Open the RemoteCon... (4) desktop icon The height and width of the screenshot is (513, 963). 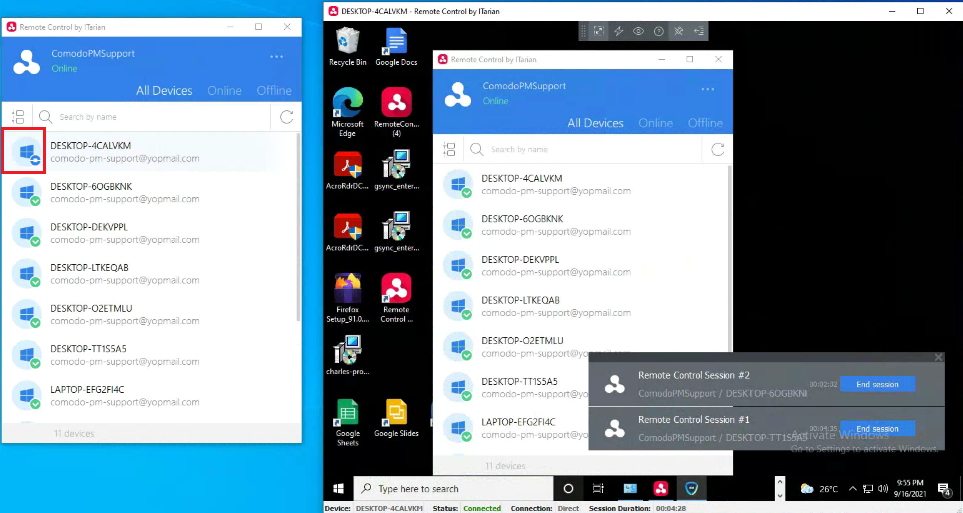point(396,112)
